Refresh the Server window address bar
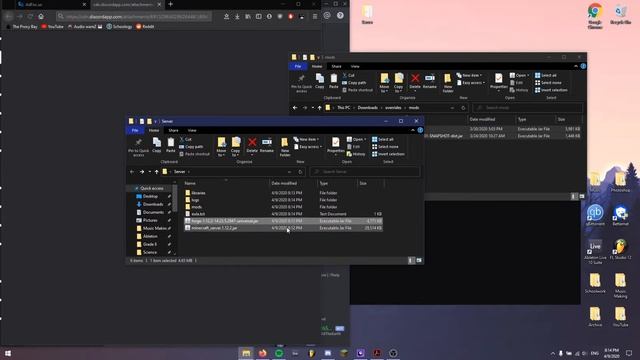 pyautogui.click(x=300, y=172)
